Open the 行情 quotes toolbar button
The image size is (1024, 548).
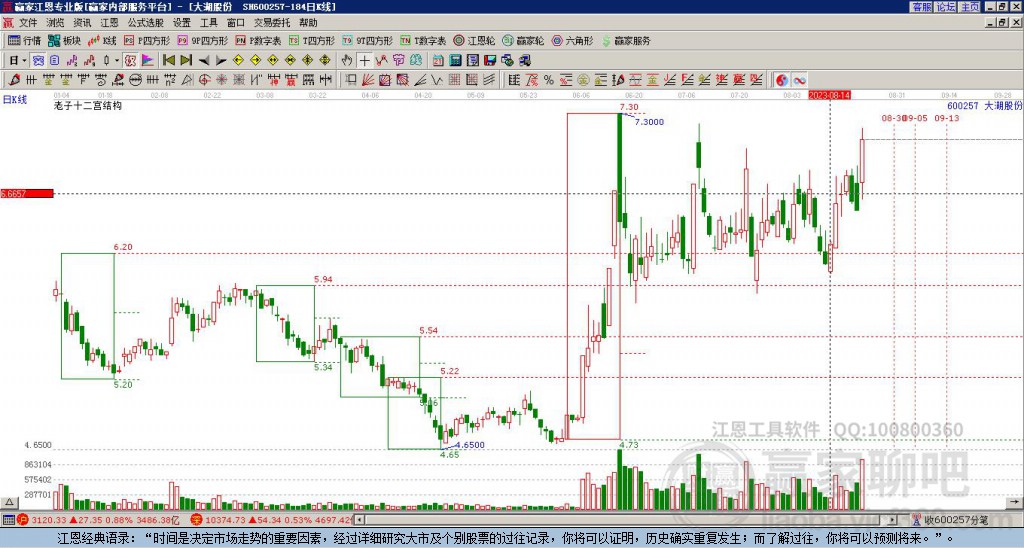click(x=24, y=40)
